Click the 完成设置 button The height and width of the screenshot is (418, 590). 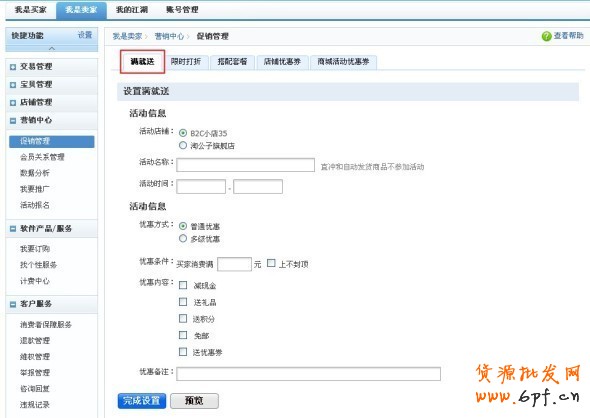(x=141, y=401)
